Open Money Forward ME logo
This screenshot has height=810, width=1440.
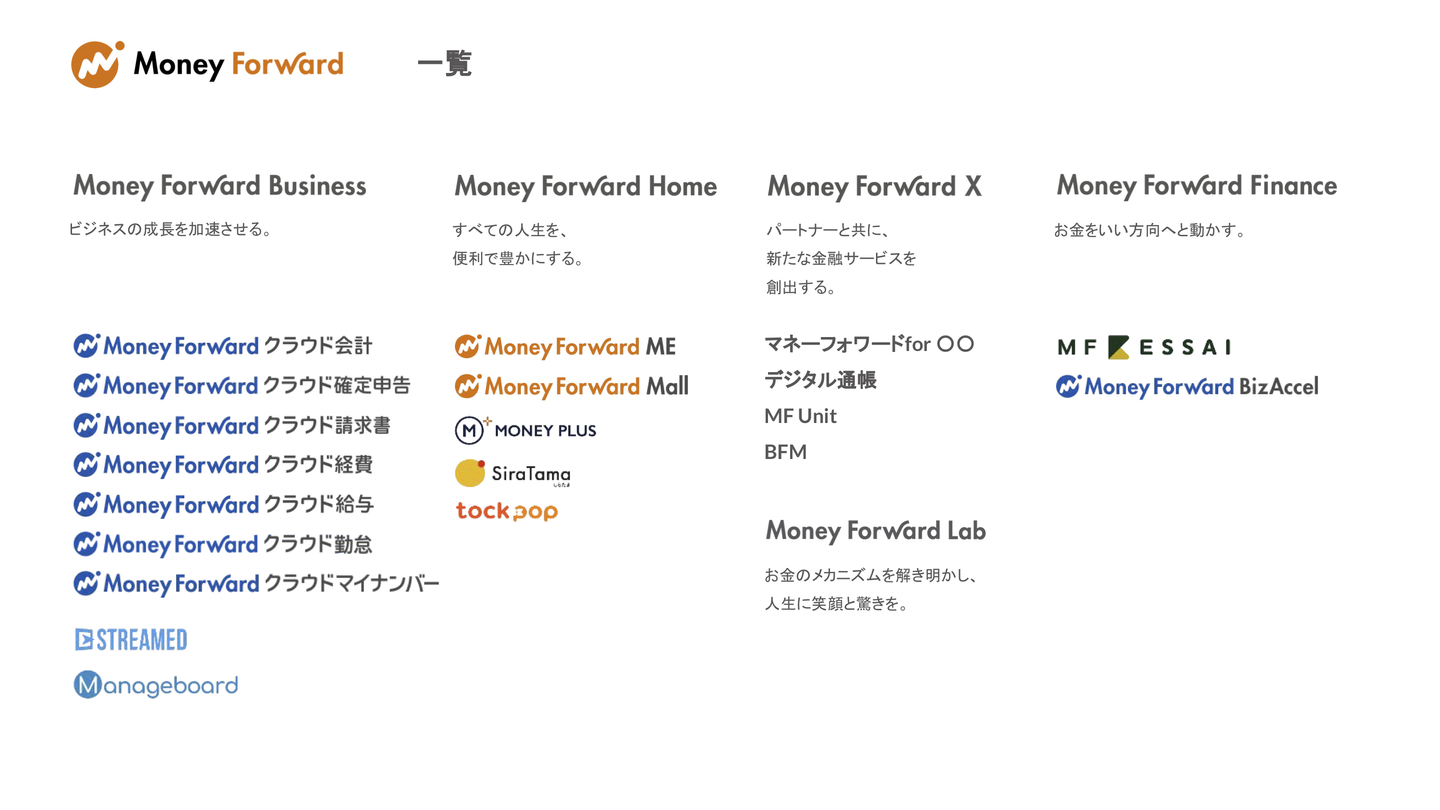tap(565, 347)
